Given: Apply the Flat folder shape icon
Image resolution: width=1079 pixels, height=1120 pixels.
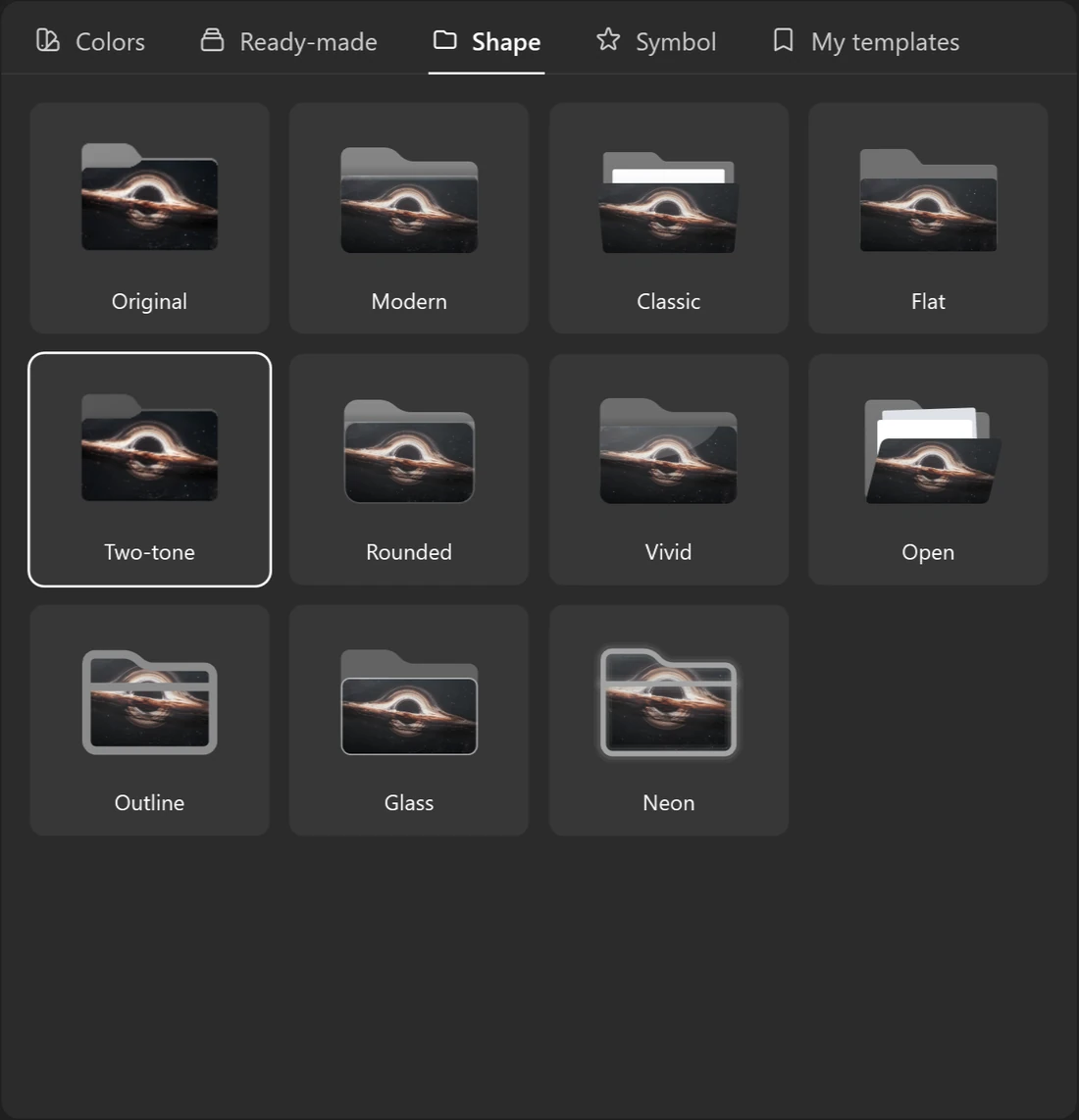Looking at the screenshot, I should click(928, 200).
